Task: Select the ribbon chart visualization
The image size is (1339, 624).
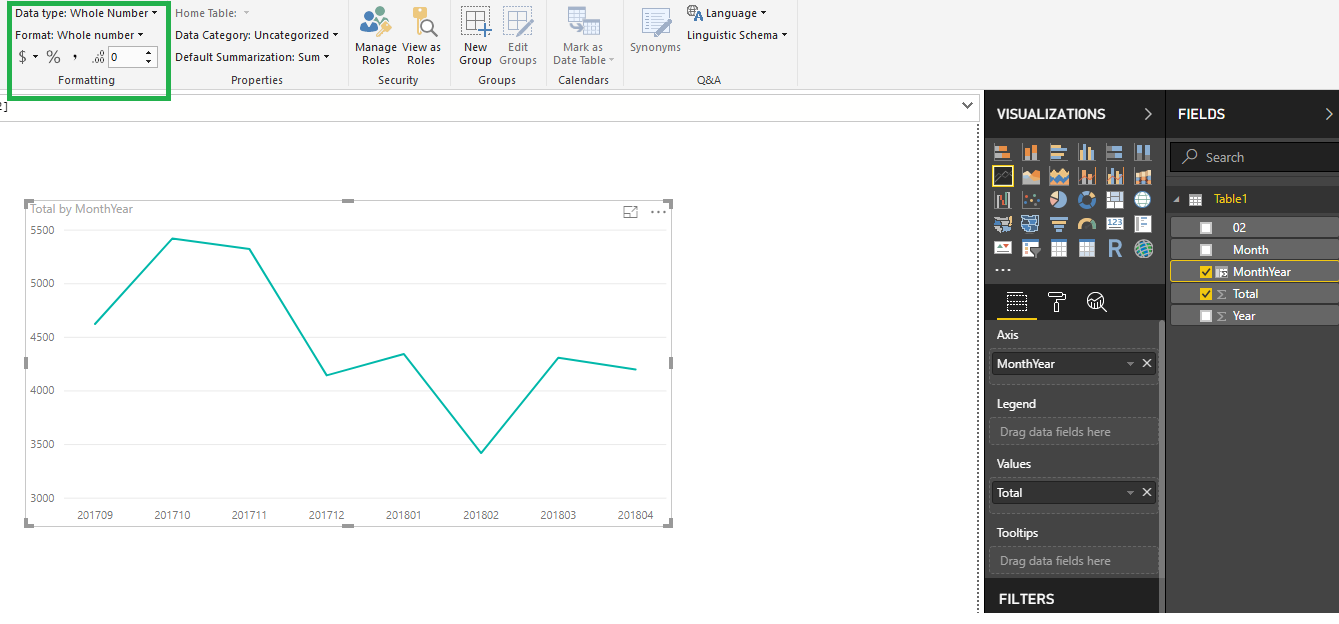Action: [1142, 177]
